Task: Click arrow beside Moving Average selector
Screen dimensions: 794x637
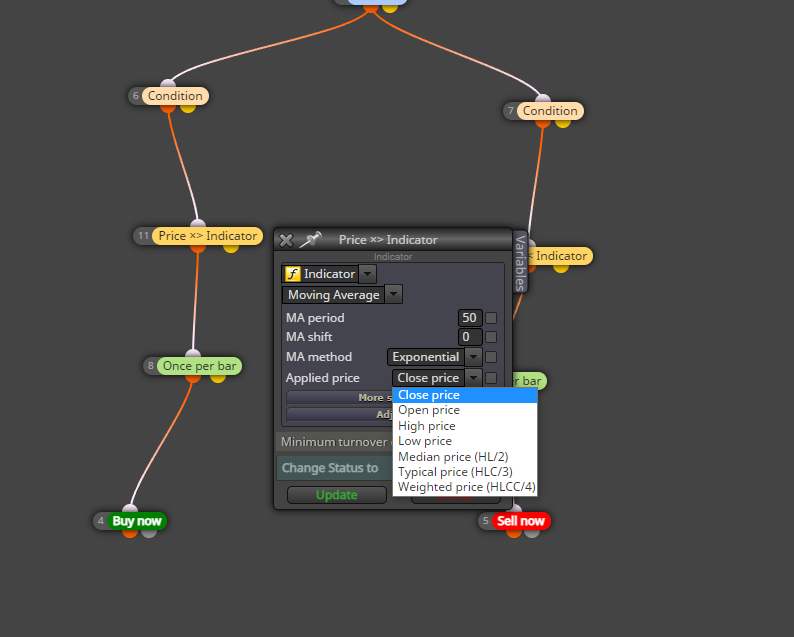Action: [393, 295]
